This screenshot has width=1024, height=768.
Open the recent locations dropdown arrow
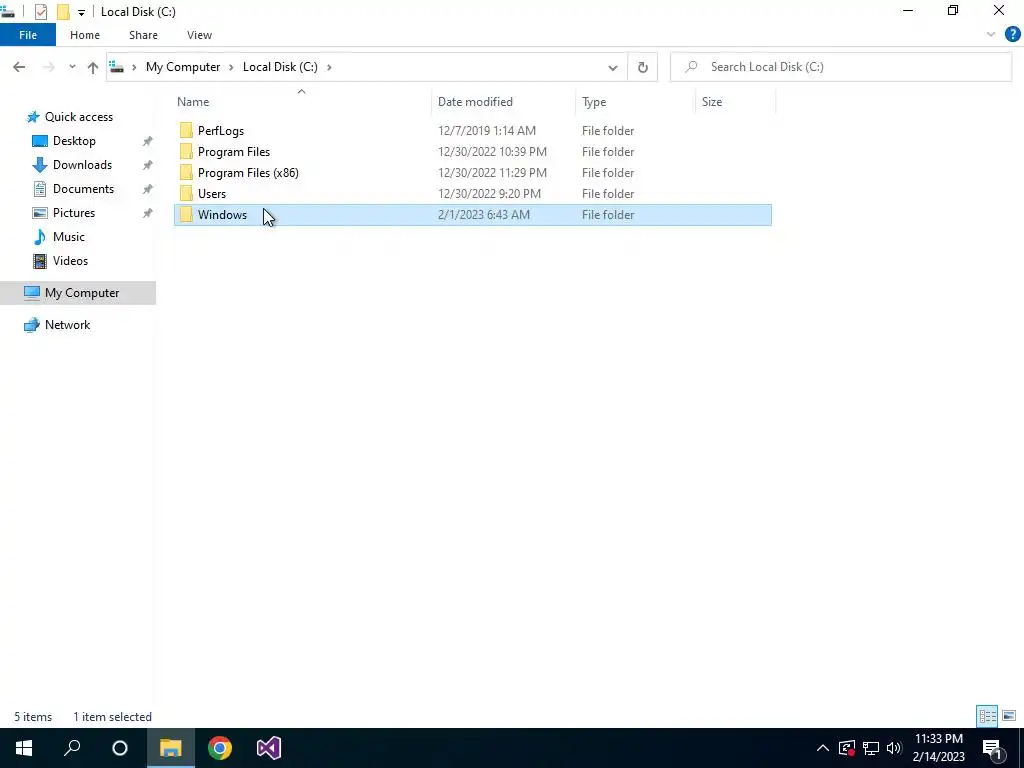tap(72, 67)
